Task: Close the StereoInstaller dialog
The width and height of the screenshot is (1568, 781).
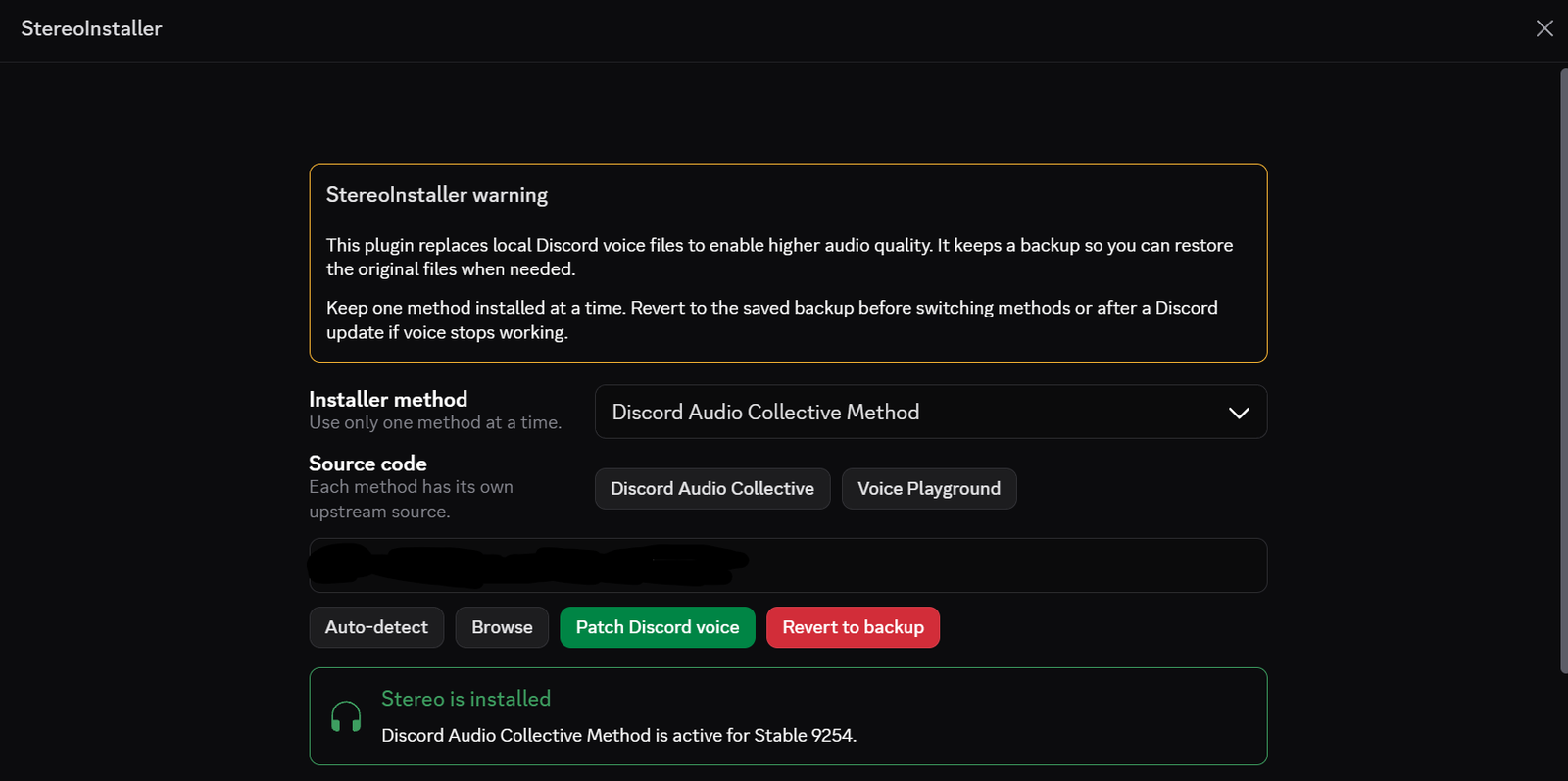Action: click(1544, 28)
